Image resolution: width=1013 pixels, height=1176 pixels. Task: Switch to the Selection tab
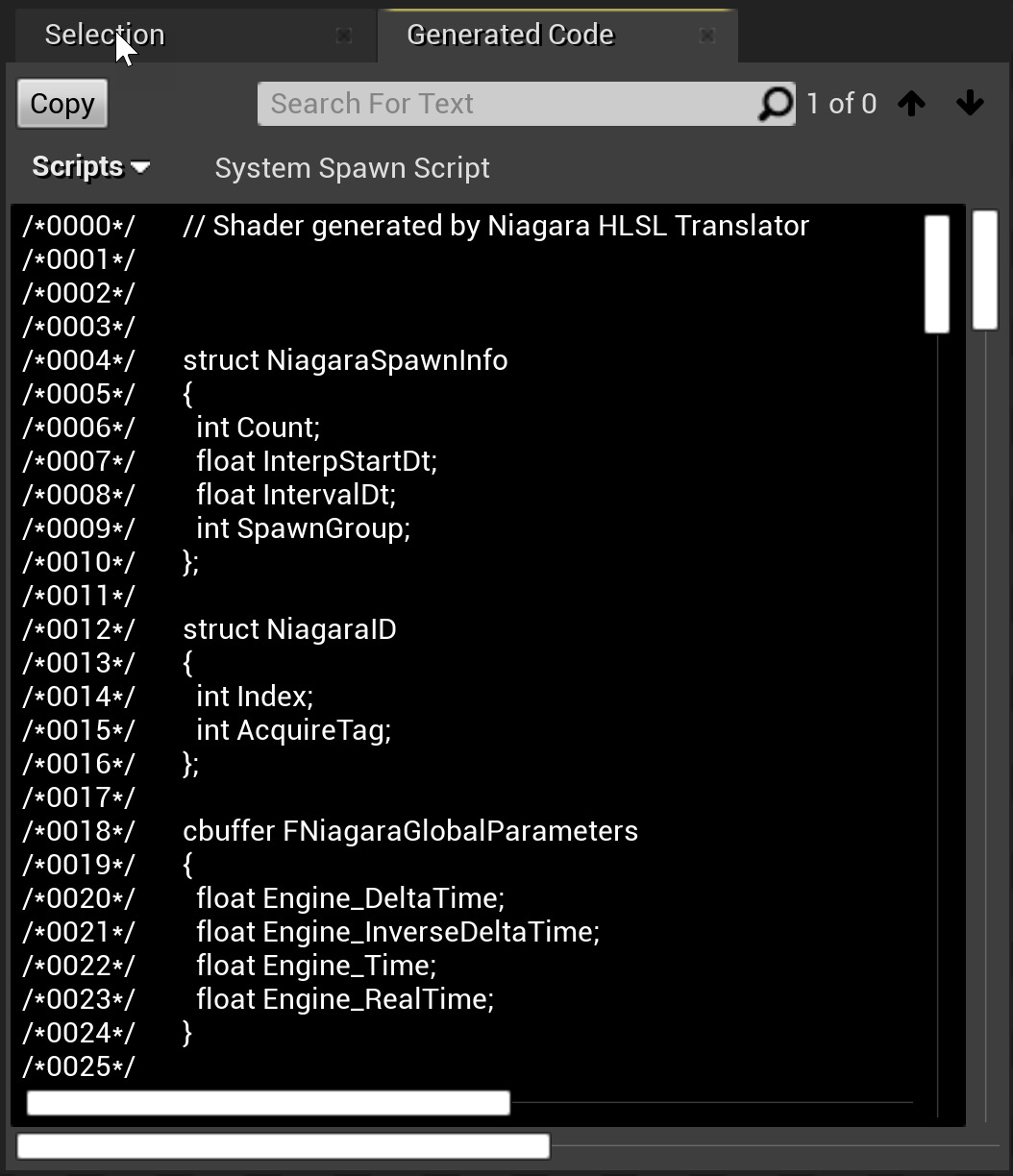[104, 35]
